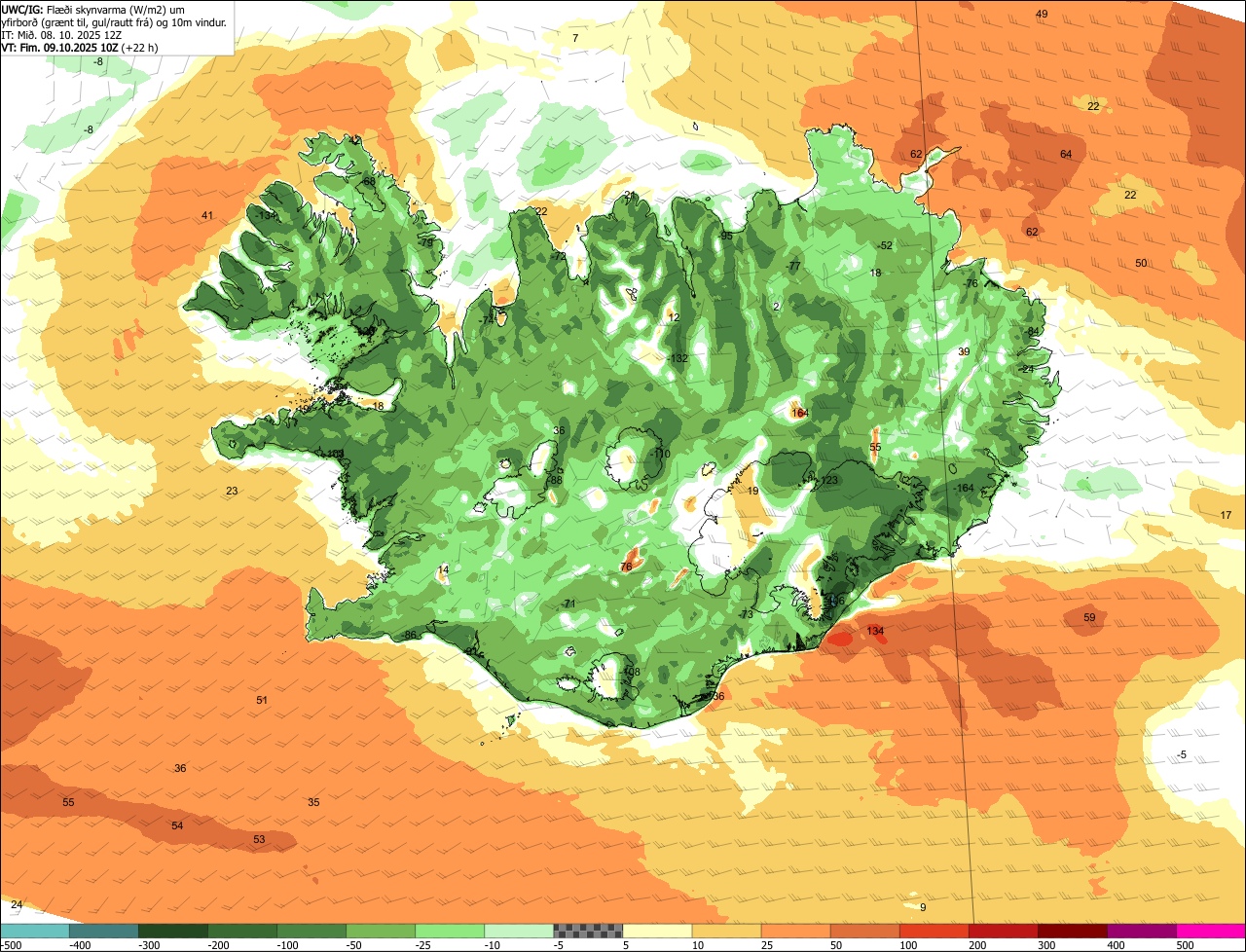Click the value '9' above the legend
The image size is (1246, 952).
[x=923, y=907]
